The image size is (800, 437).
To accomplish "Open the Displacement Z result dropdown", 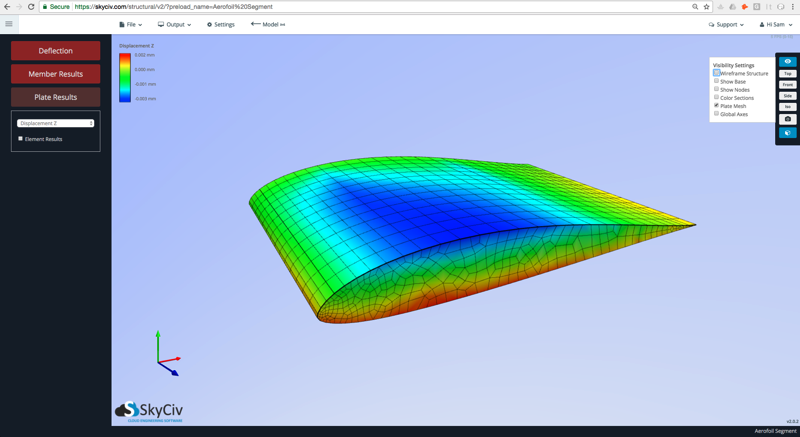I will tap(56, 123).
